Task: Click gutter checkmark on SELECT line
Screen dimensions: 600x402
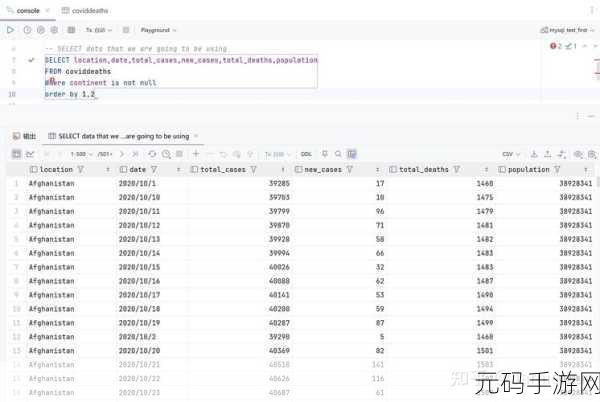Action: tap(31, 60)
